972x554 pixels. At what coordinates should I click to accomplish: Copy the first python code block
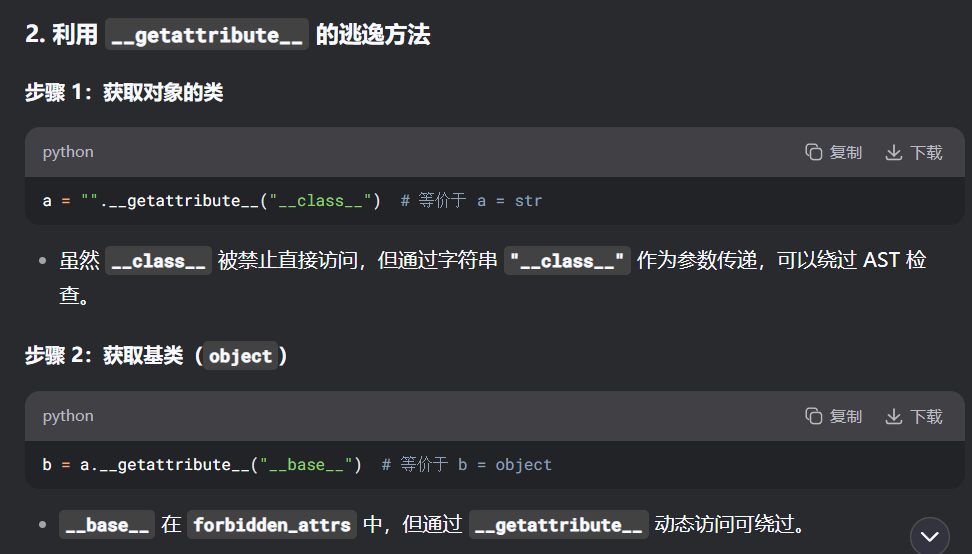833,152
